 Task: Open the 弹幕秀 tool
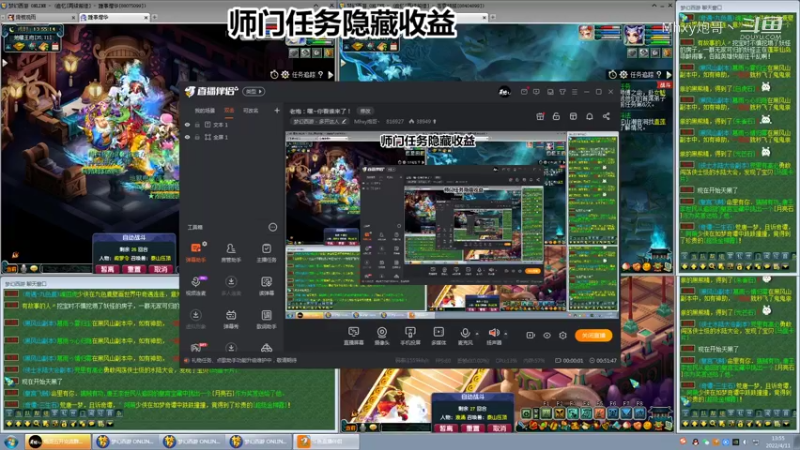point(231,319)
